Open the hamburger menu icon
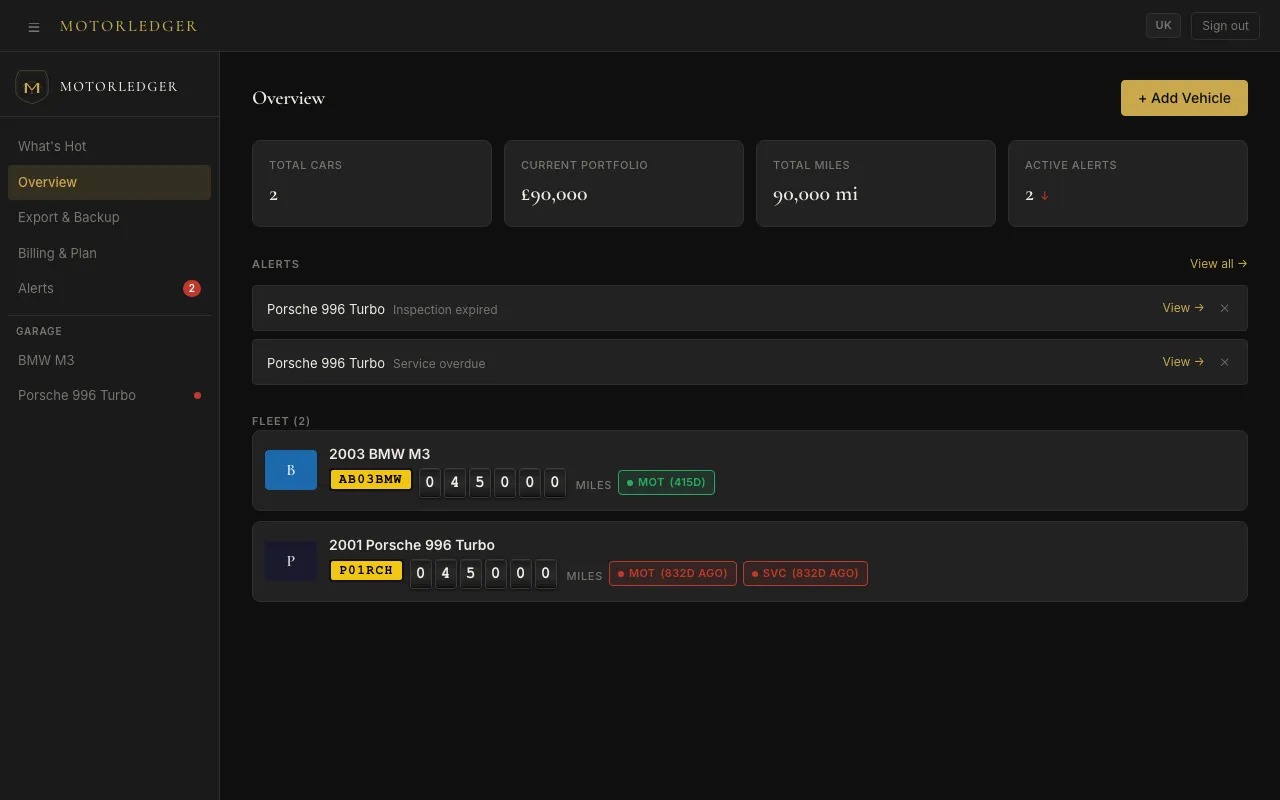This screenshot has width=1280, height=800. 34,27
